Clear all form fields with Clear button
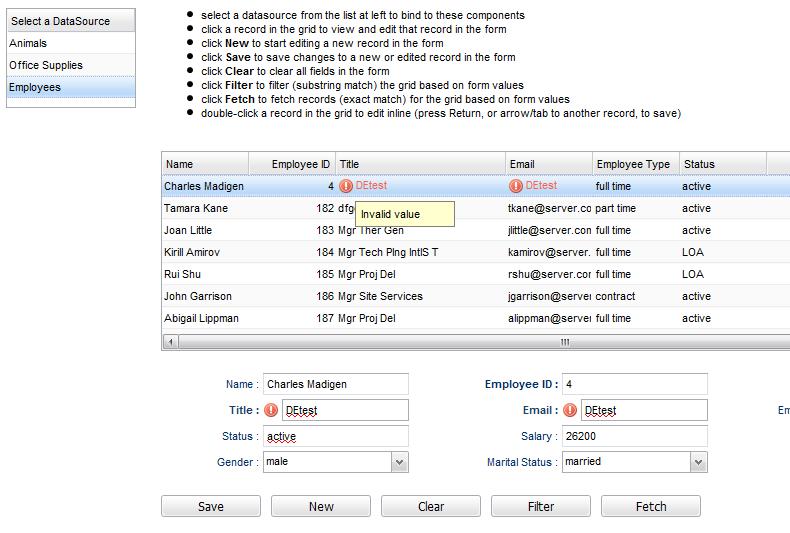 (x=431, y=506)
